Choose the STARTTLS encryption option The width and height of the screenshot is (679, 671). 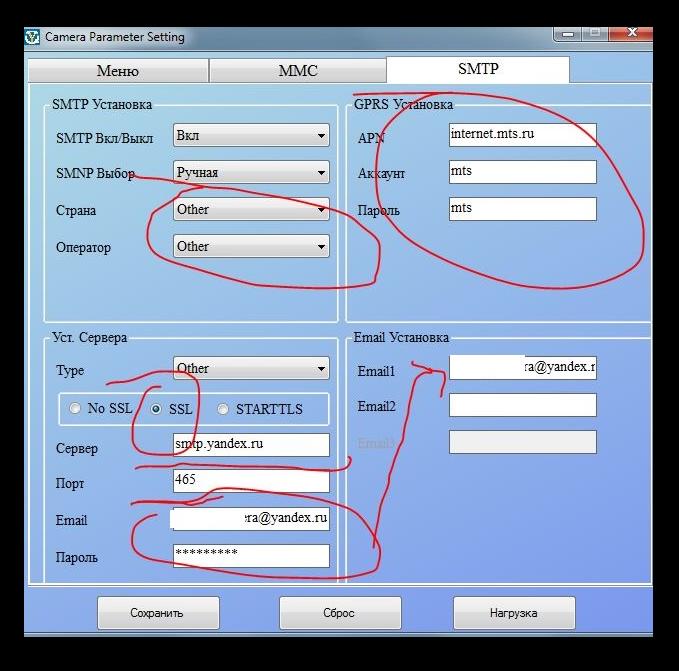coord(223,409)
